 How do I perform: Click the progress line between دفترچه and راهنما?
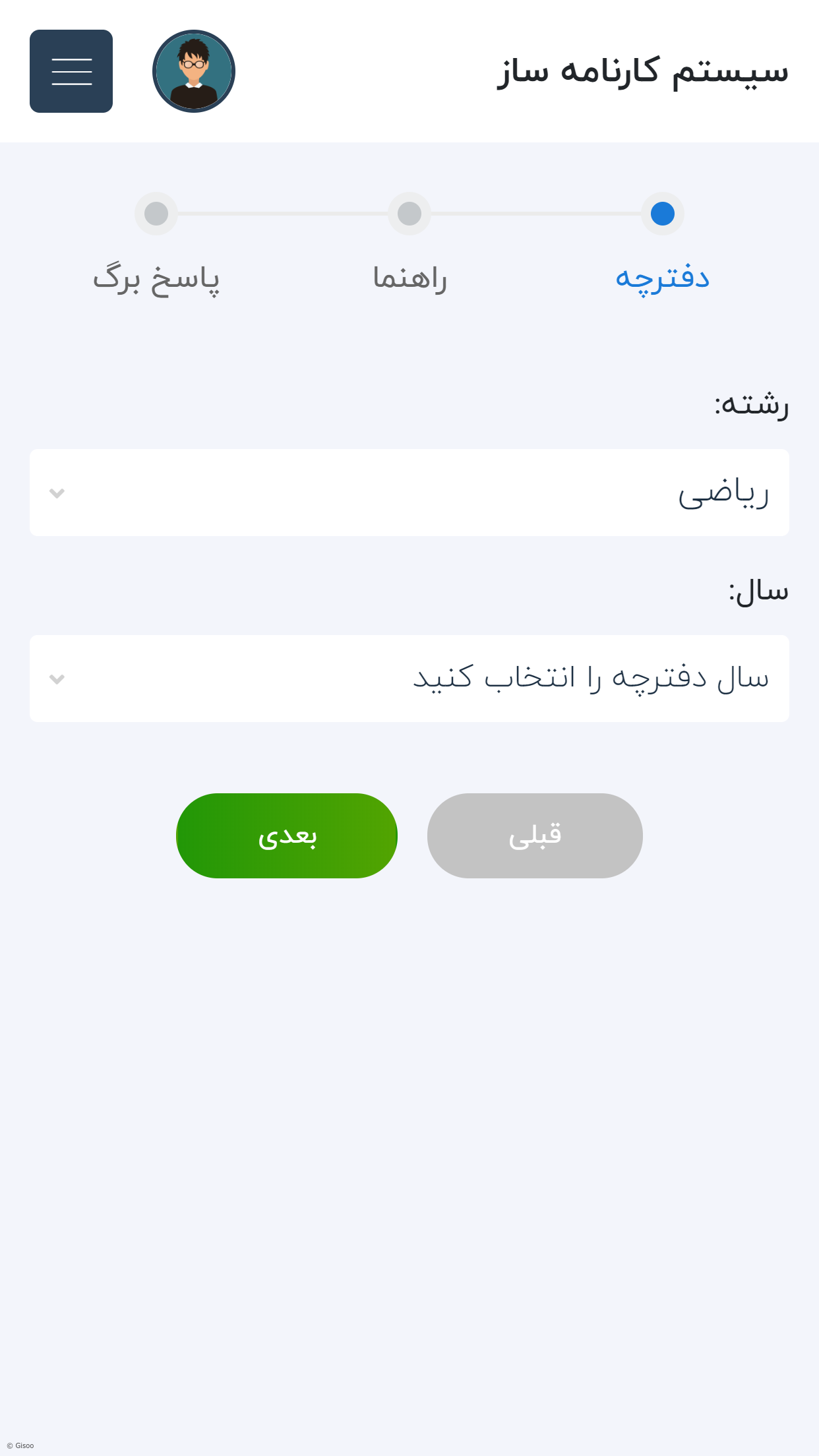(x=535, y=214)
